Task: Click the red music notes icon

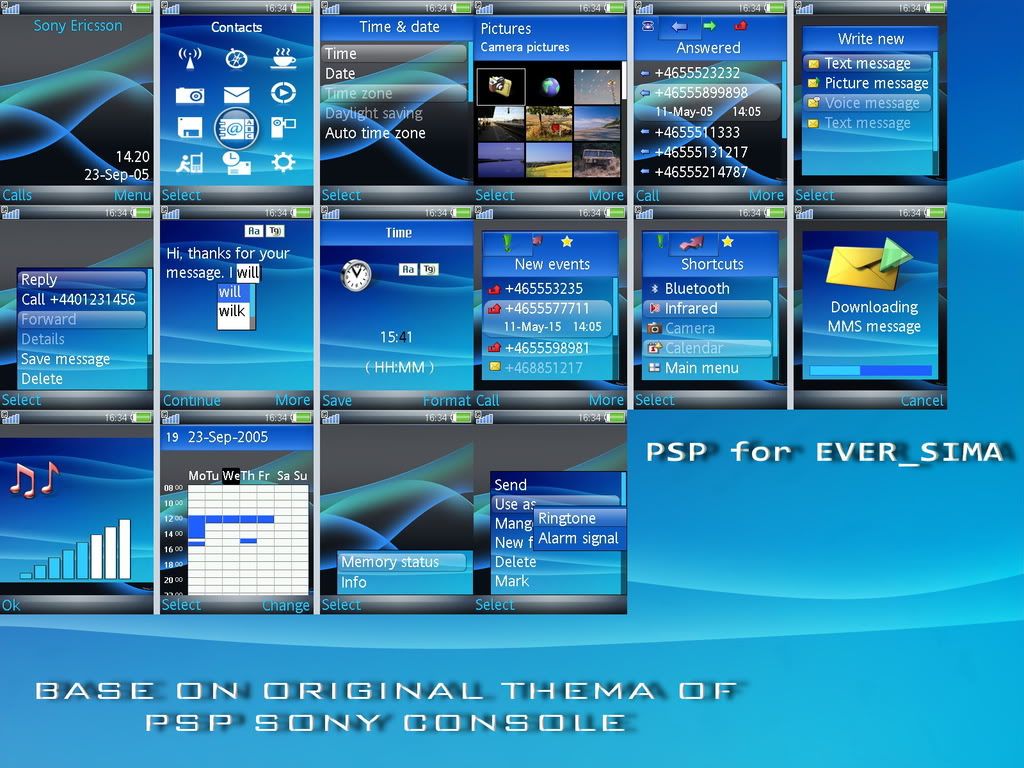Action: click(x=35, y=480)
